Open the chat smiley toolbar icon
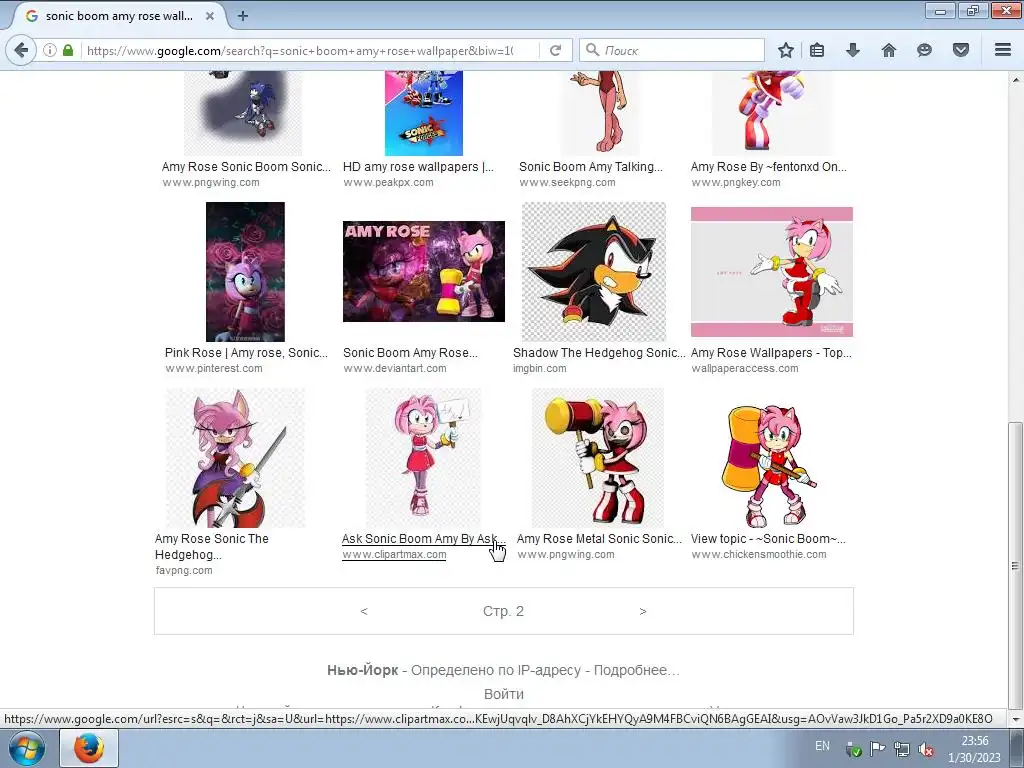 [x=924, y=50]
